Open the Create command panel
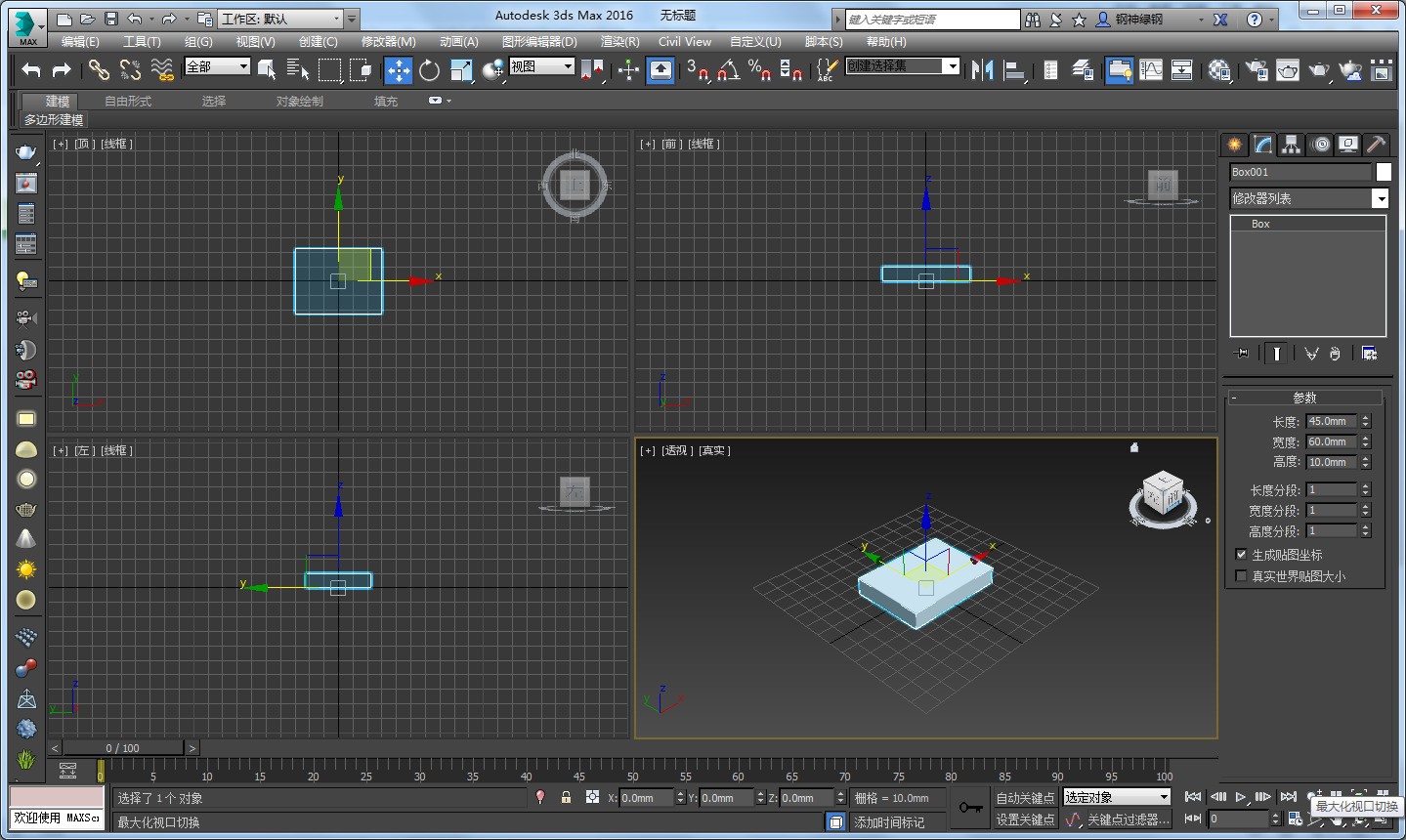The width and height of the screenshot is (1406, 840). point(1235,145)
